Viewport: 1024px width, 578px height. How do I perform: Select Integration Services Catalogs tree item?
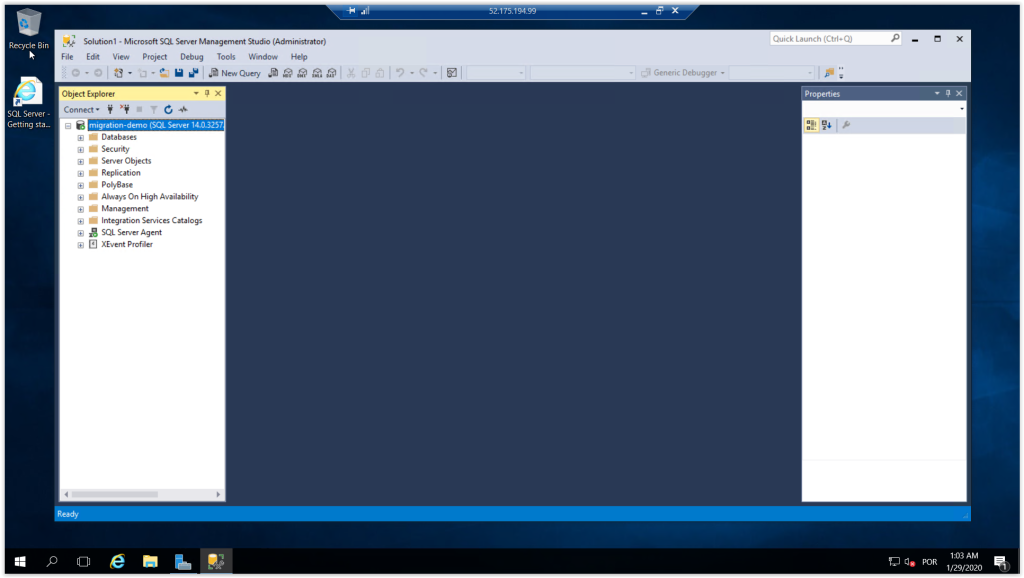[152, 221]
